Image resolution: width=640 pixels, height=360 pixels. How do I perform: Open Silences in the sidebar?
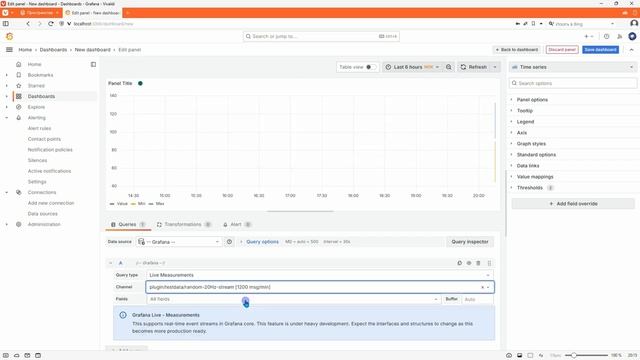(x=37, y=160)
